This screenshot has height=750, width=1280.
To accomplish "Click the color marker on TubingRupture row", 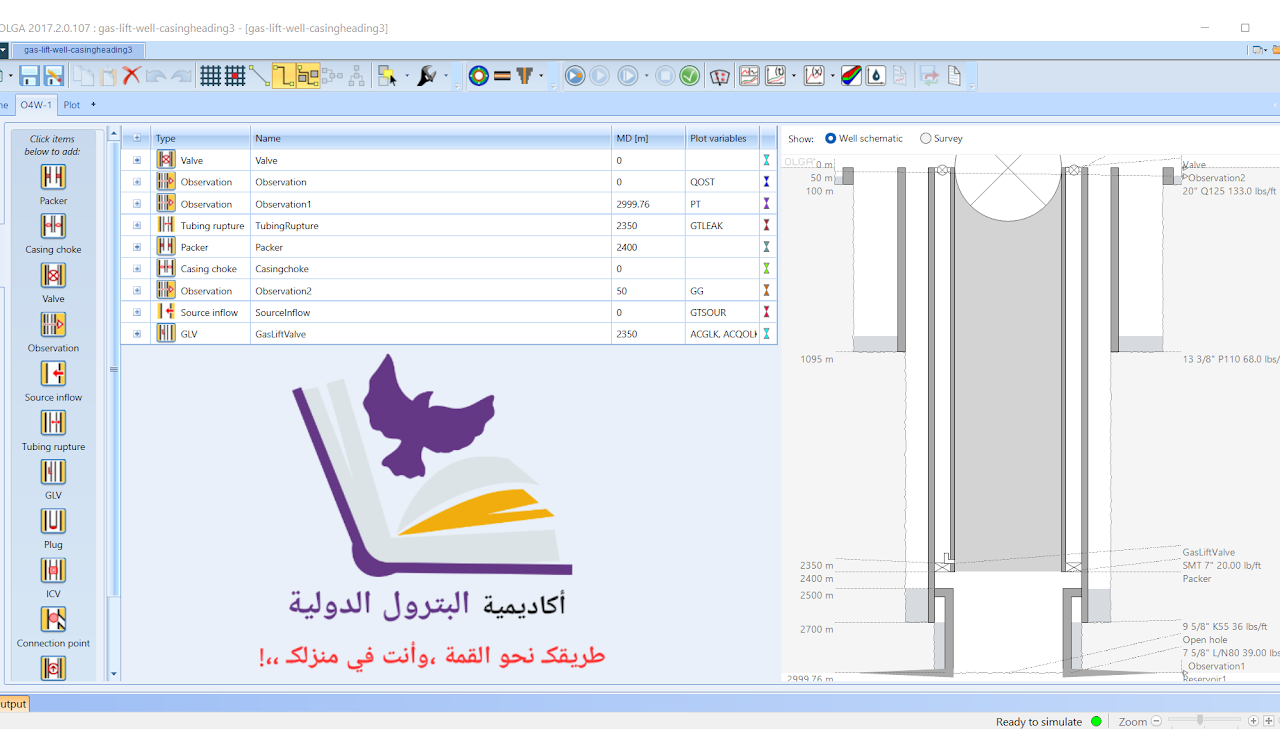I will (x=767, y=226).
